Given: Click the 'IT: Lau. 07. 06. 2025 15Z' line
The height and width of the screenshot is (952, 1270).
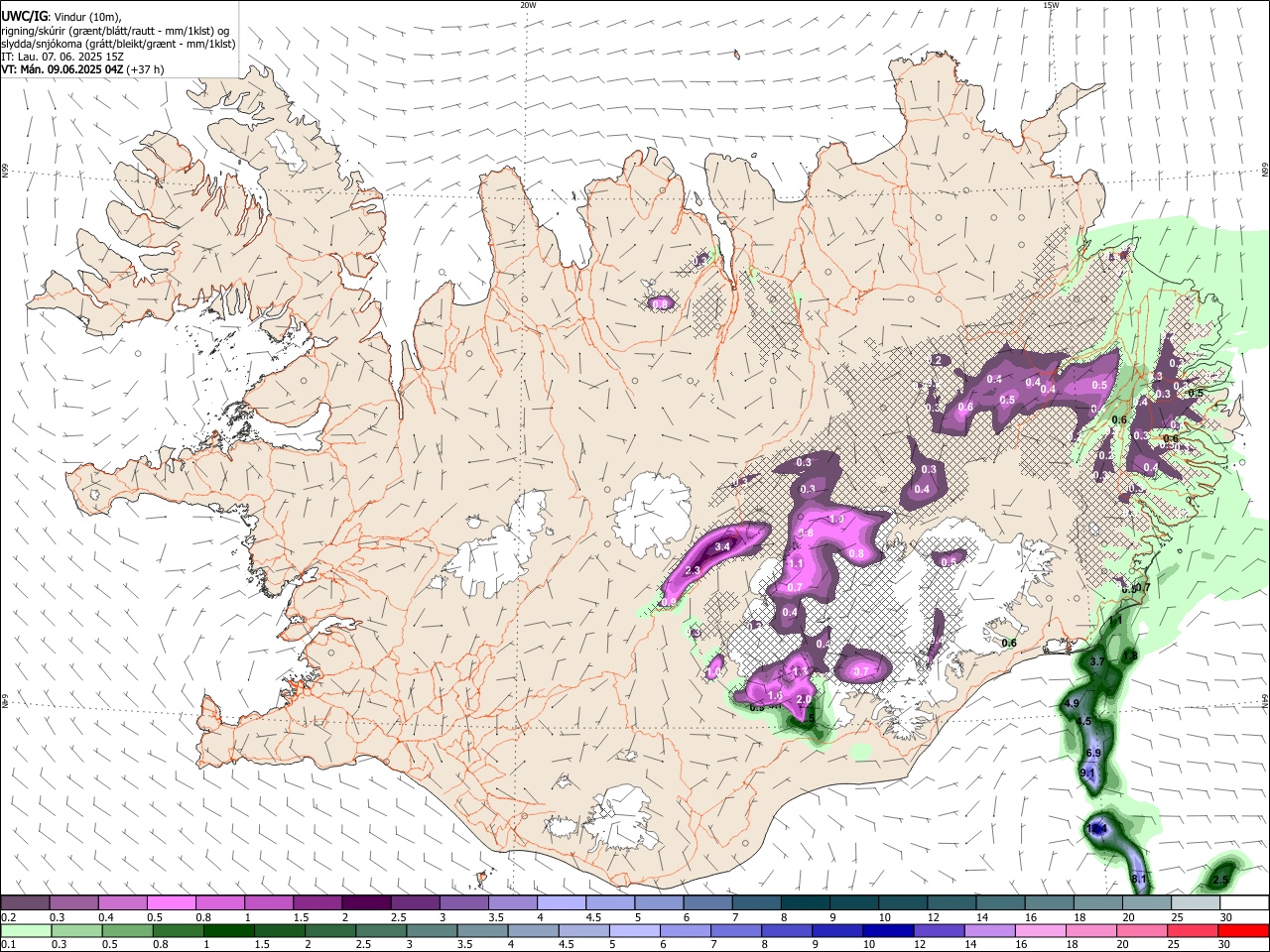Looking at the screenshot, I should pyautogui.click(x=62, y=57).
